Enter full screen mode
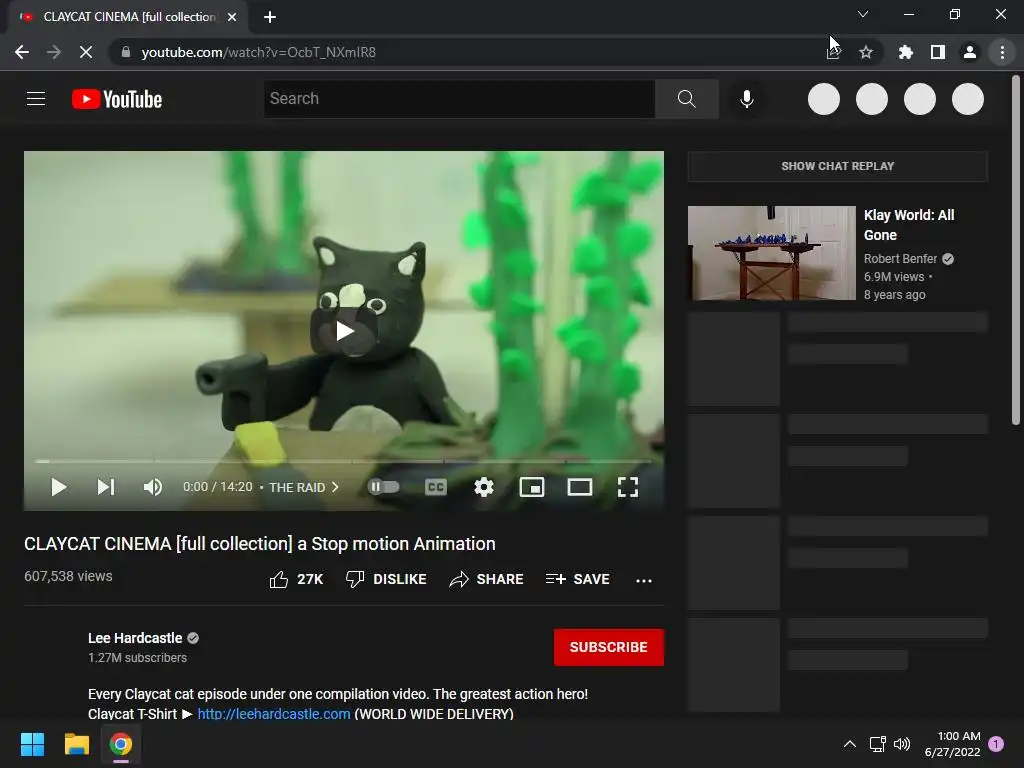1024x768 pixels. tap(628, 487)
